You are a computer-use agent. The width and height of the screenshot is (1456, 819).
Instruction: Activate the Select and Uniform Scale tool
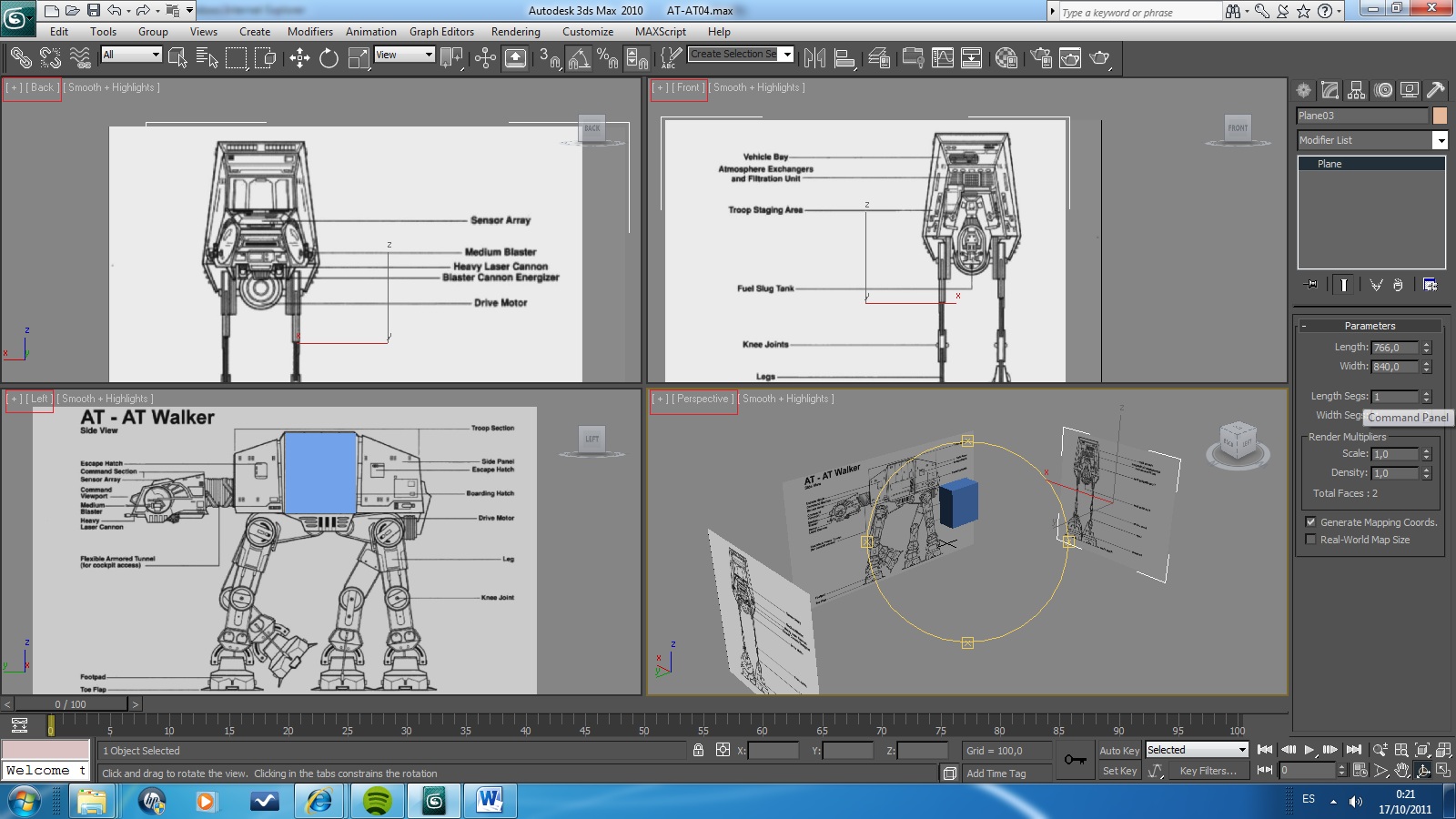coord(359,58)
